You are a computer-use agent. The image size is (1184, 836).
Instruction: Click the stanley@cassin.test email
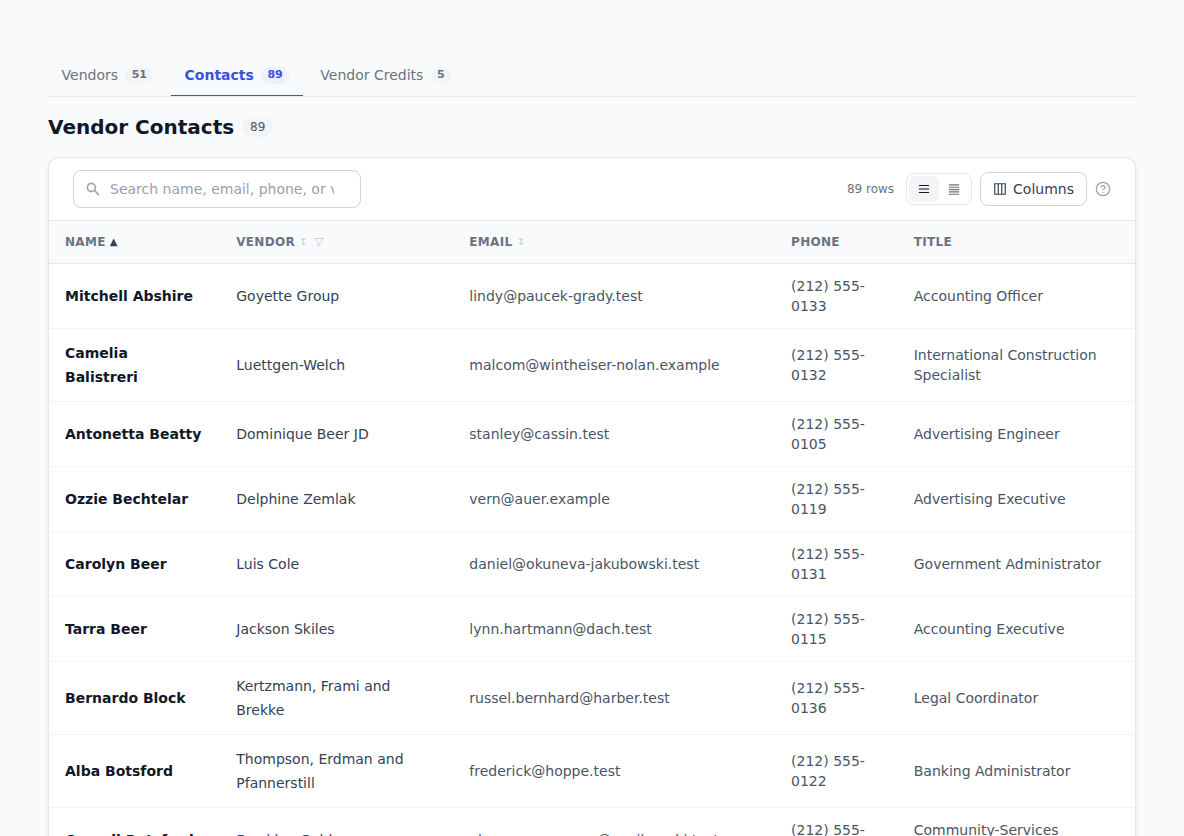coord(539,434)
